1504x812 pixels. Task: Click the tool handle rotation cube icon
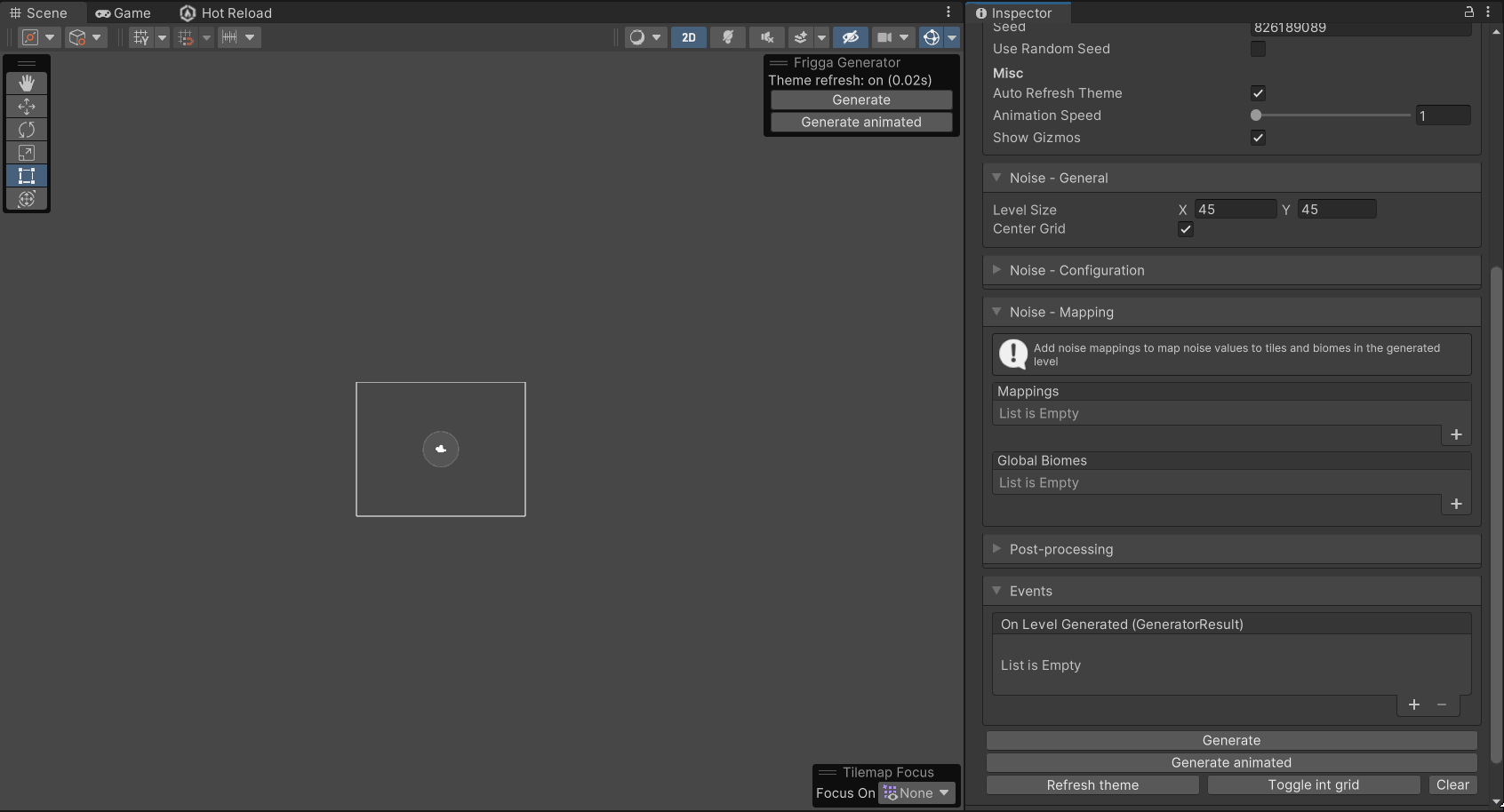77,37
